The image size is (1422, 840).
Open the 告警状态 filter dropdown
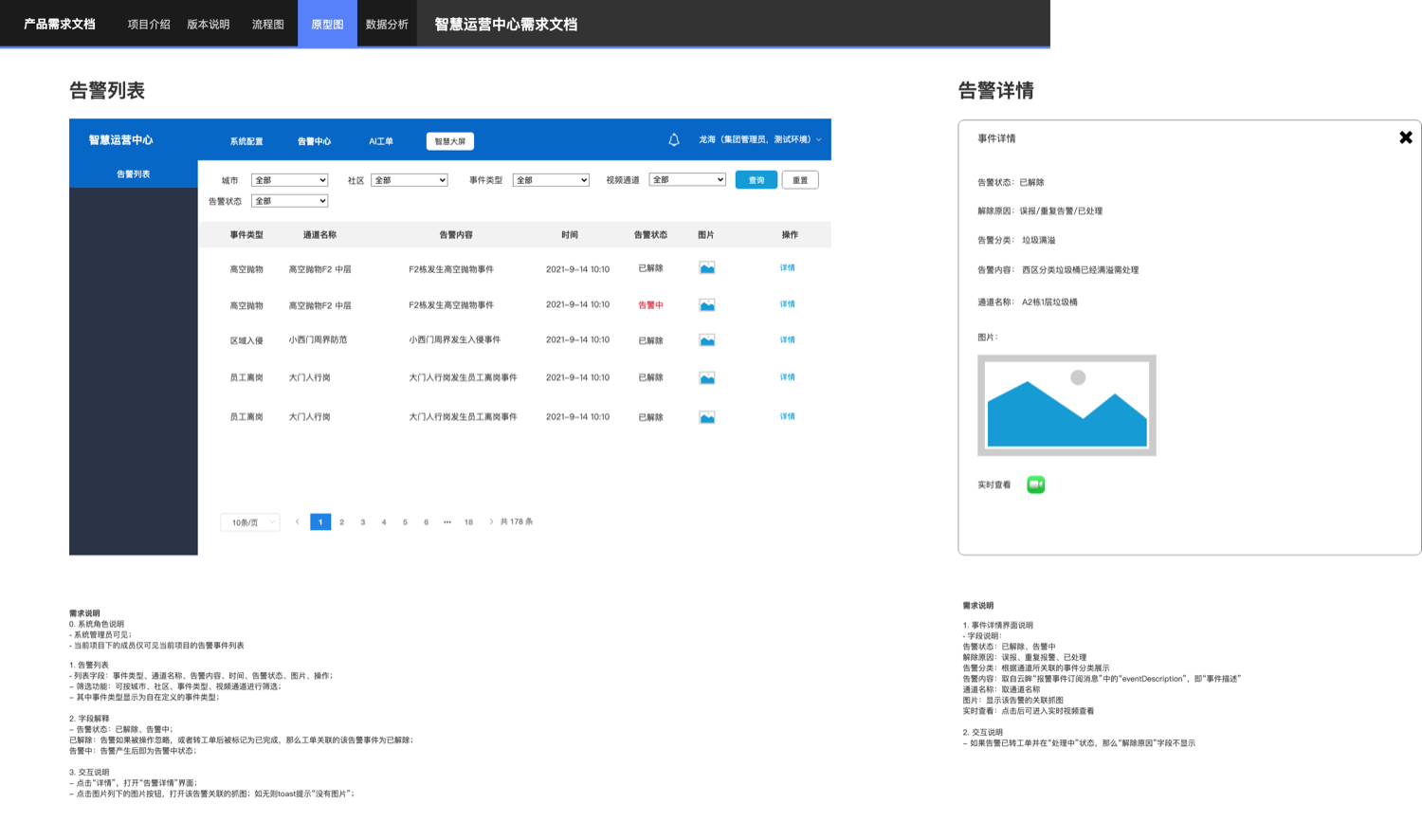point(290,201)
